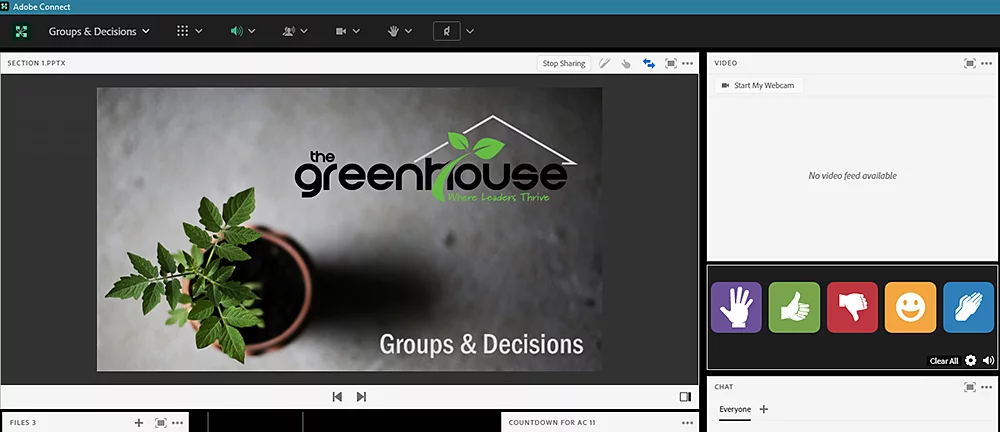
Task: Click the CHAT pod title
Action: point(724,387)
